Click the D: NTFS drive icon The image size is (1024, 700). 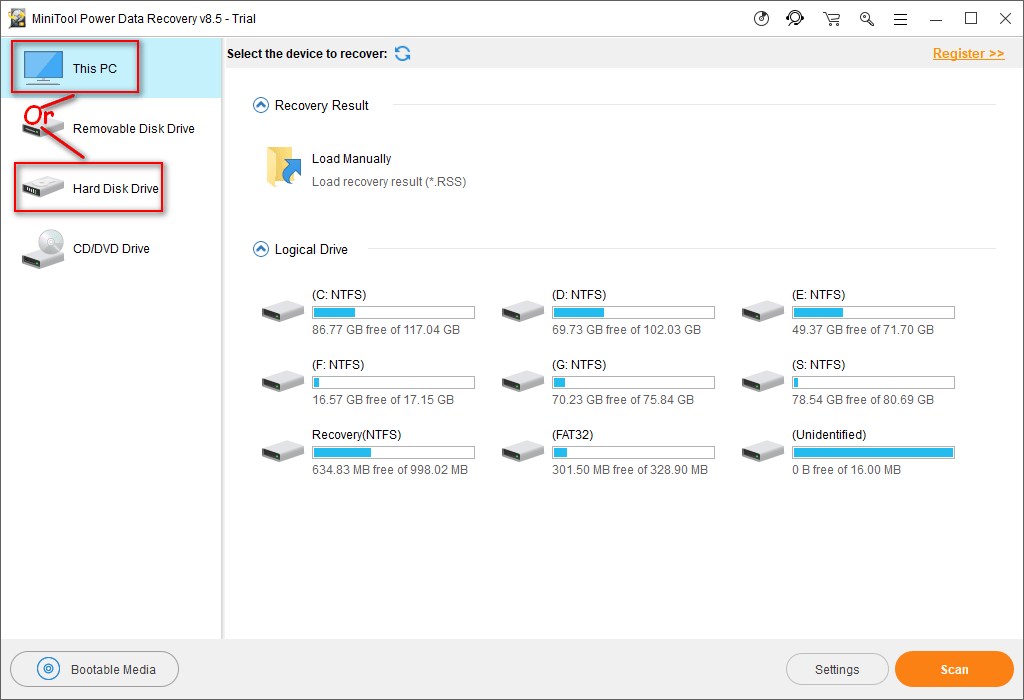tap(522, 311)
